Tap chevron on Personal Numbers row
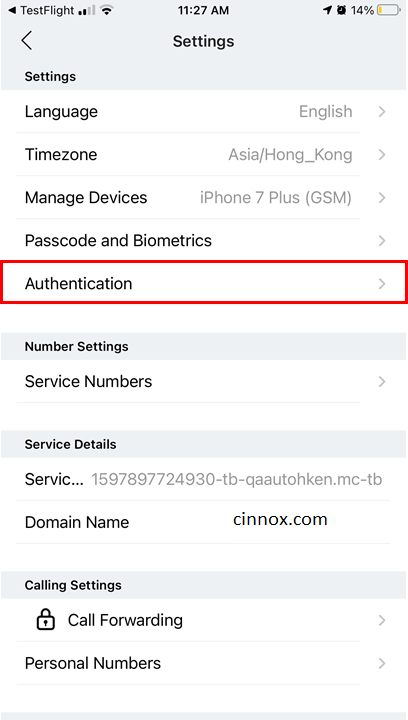Viewport: 408px width, 720px height. coord(382,663)
